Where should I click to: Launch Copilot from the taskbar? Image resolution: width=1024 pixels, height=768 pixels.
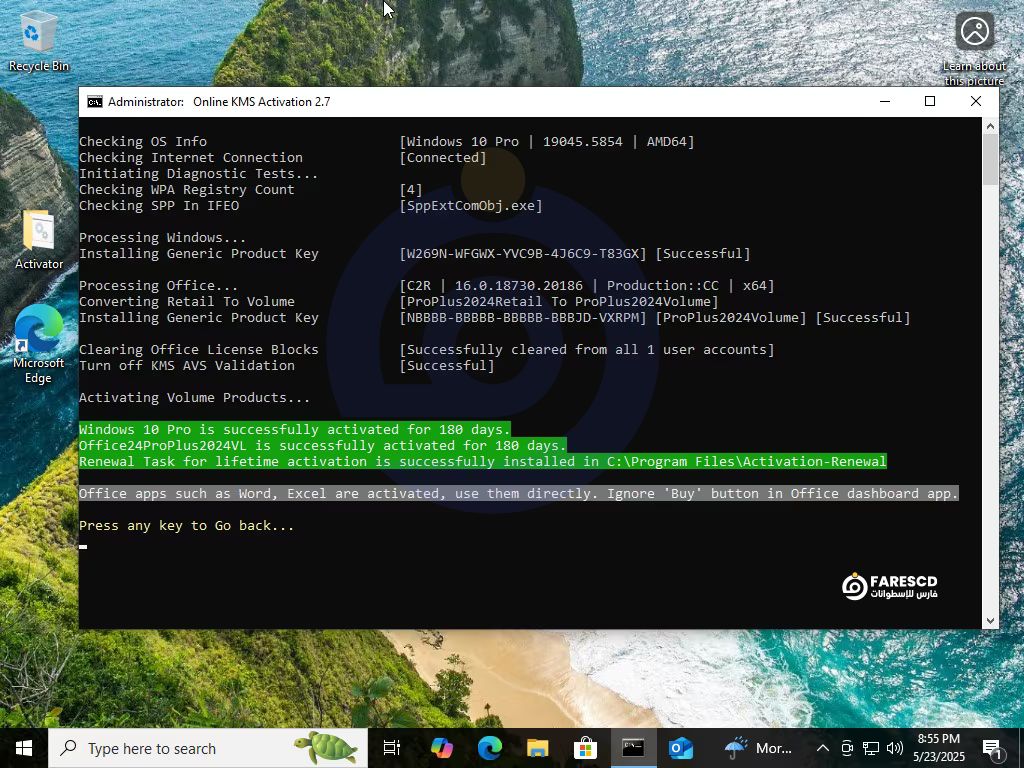coord(441,748)
